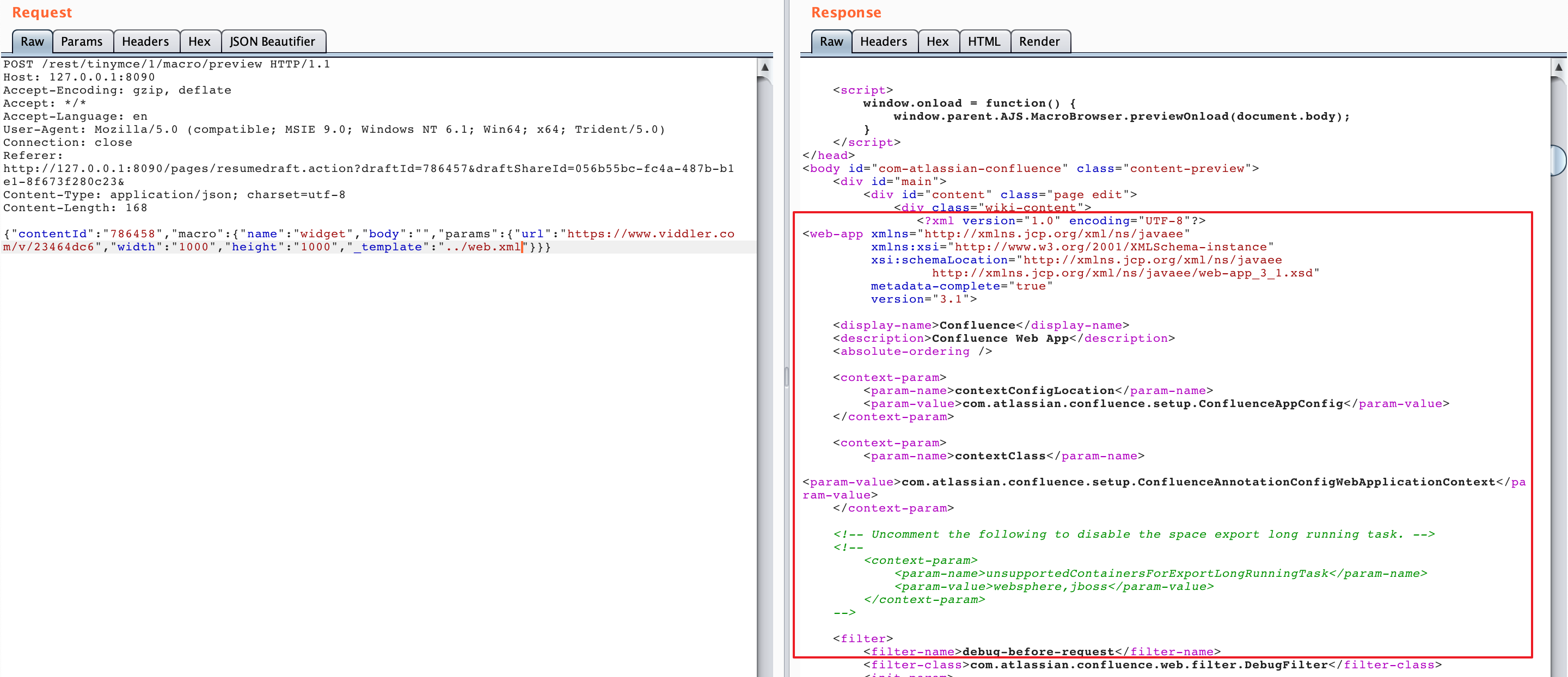Click the JSON Beautifier tab
1568x677 pixels.
[x=271, y=41]
